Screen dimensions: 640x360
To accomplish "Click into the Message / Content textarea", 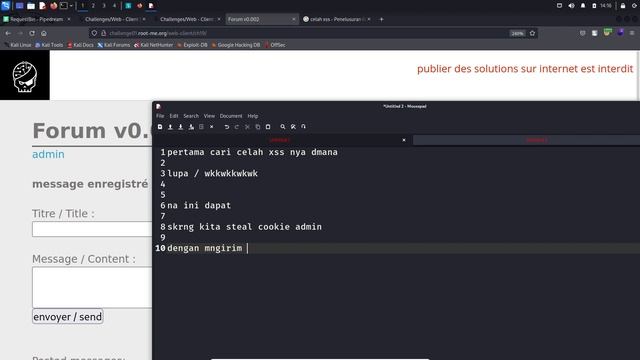I will pos(92,287).
